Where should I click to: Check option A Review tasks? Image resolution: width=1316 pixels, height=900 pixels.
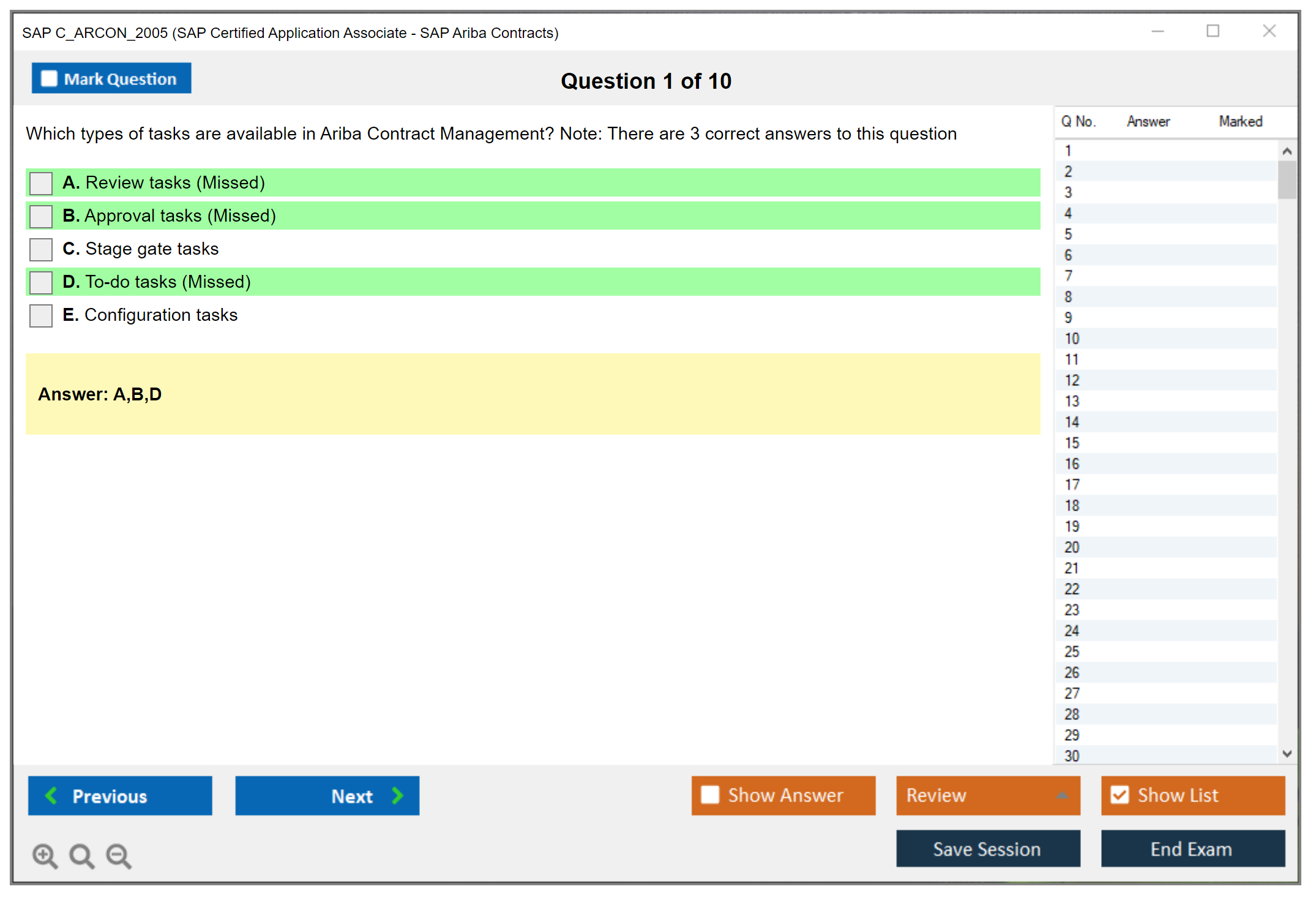[41, 183]
